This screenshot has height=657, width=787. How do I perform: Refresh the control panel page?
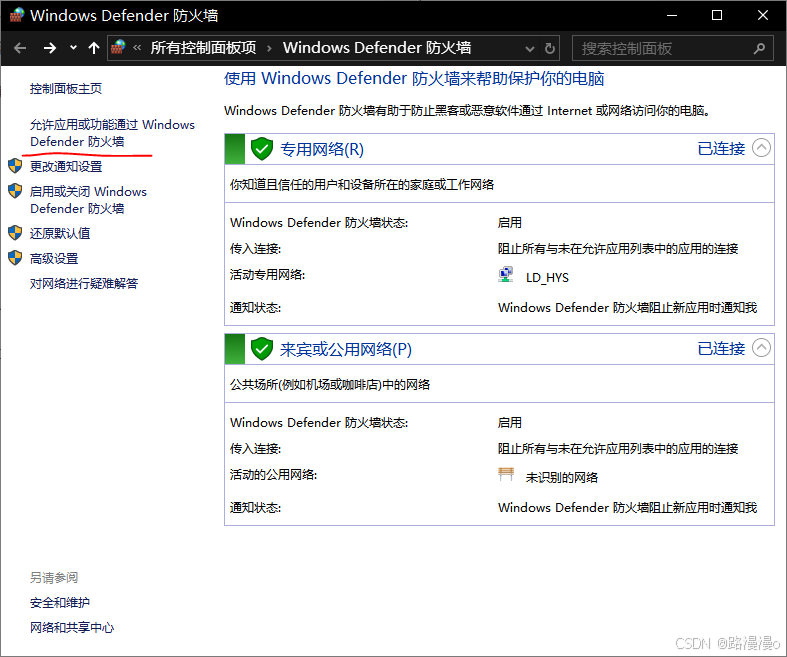tap(550, 48)
